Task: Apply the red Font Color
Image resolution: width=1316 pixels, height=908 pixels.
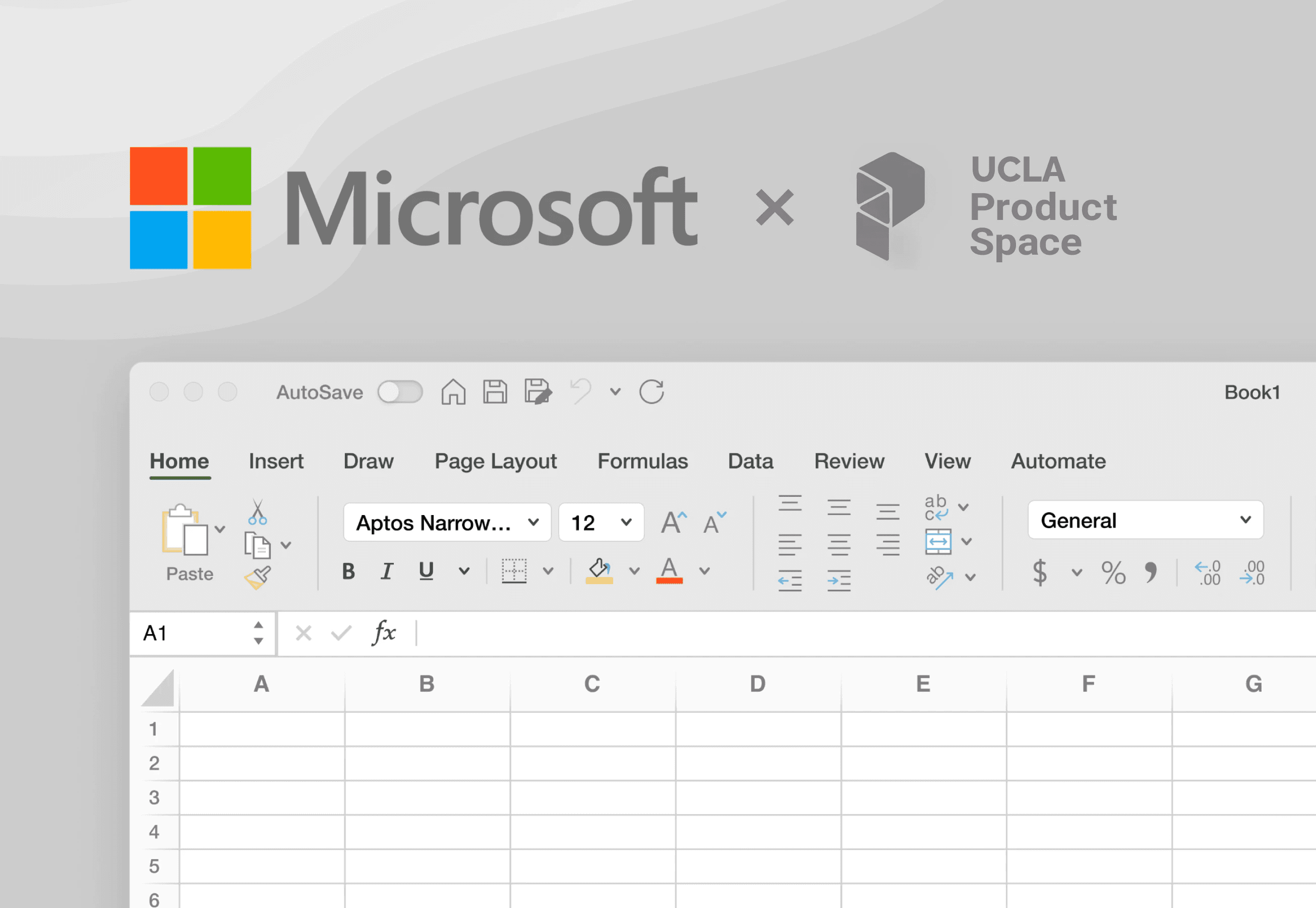Action: coord(670,571)
